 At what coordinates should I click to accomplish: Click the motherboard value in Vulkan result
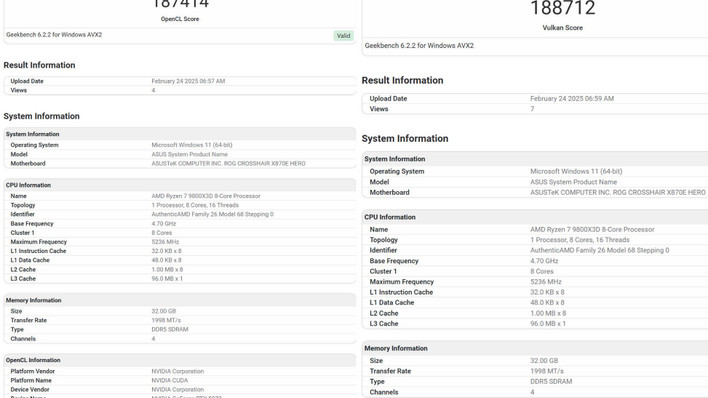point(618,192)
